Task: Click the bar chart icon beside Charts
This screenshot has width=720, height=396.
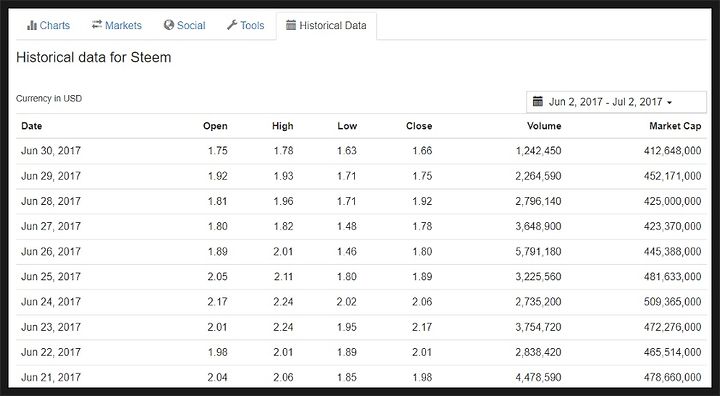Action: point(32,25)
